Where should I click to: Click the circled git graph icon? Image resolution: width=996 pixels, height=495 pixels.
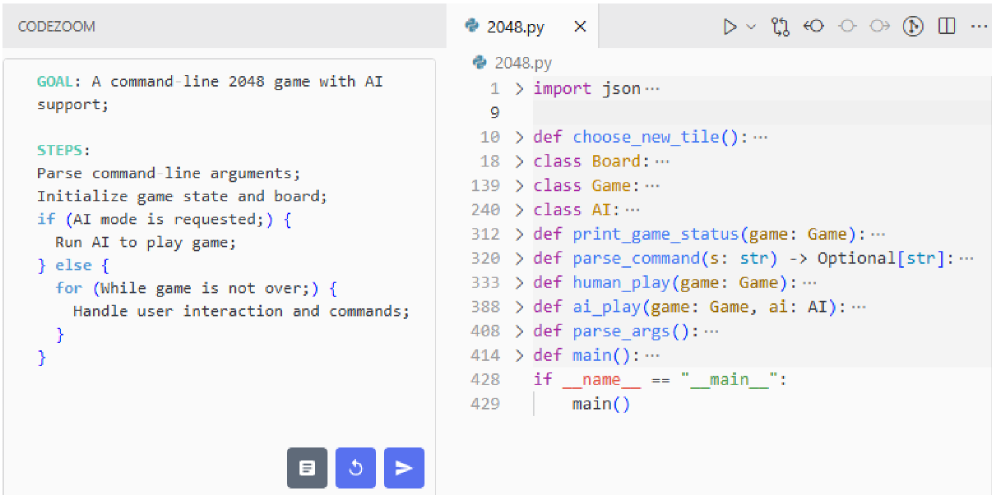(912, 27)
